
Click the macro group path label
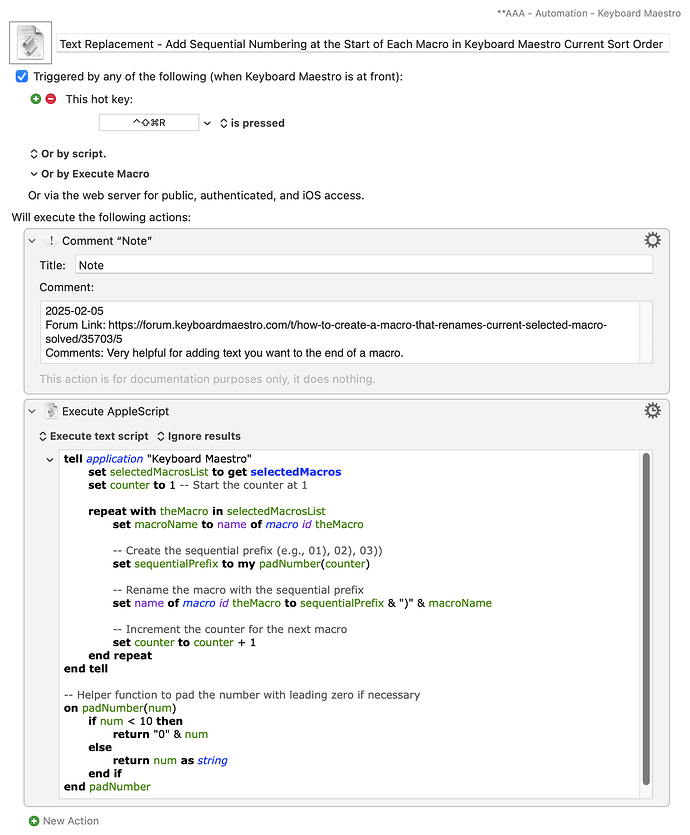click(x=588, y=13)
